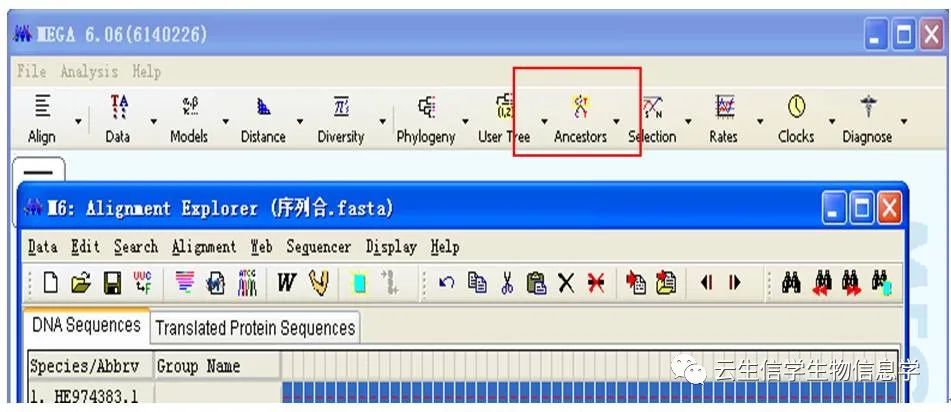The width and height of the screenshot is (951, 412).
Task: Create new alignment with blank page icon
Action: click(x=51, y=283)
